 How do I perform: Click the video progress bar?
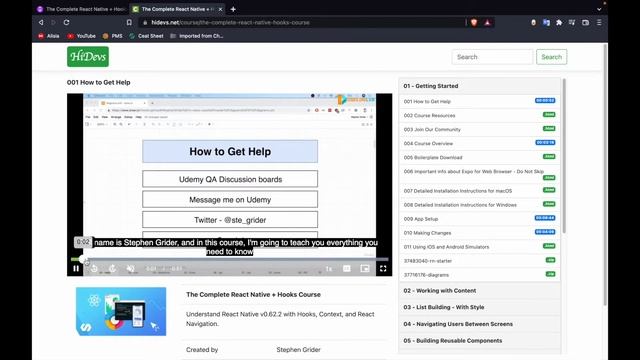coord(229,259)
